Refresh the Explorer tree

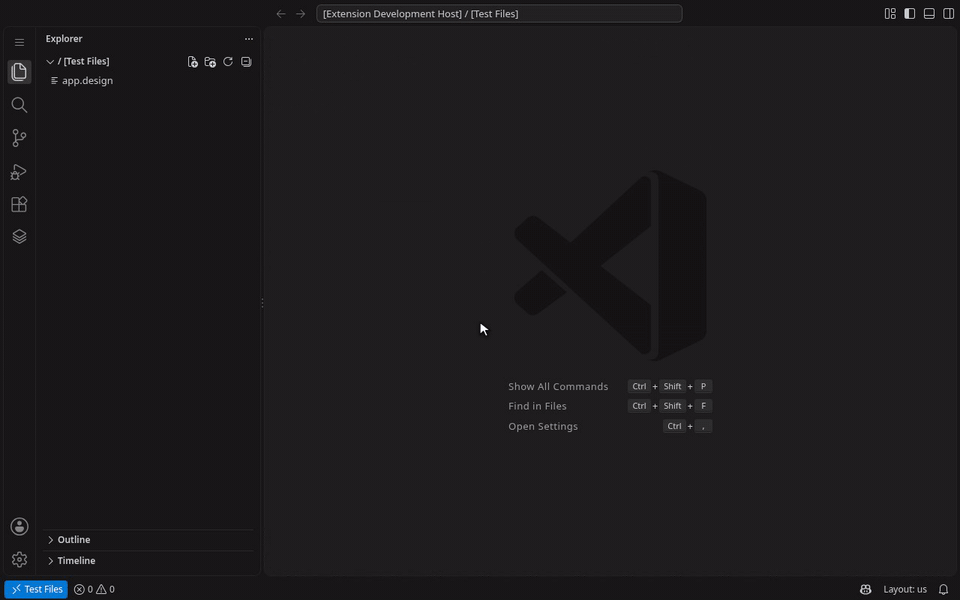(x=228, y=62)
